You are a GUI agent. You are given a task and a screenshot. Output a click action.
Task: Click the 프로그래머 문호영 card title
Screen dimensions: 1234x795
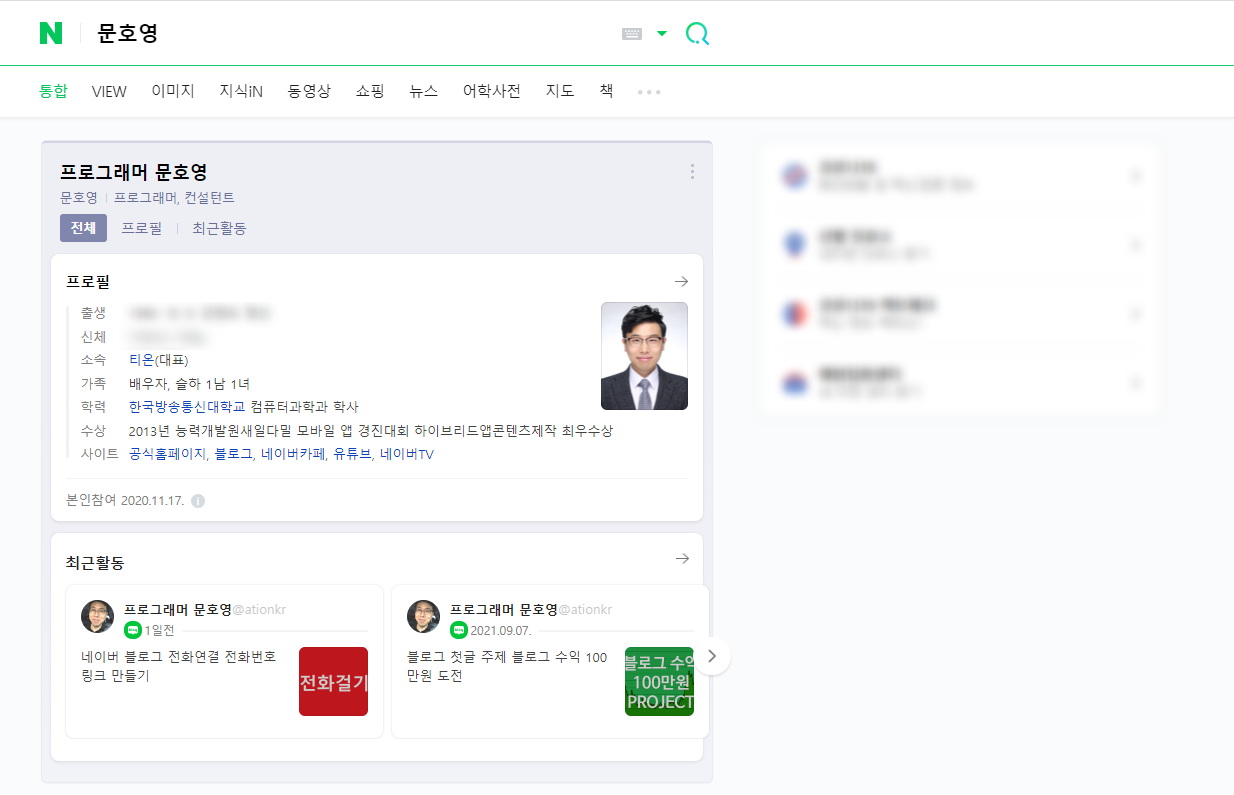(134, 172)
